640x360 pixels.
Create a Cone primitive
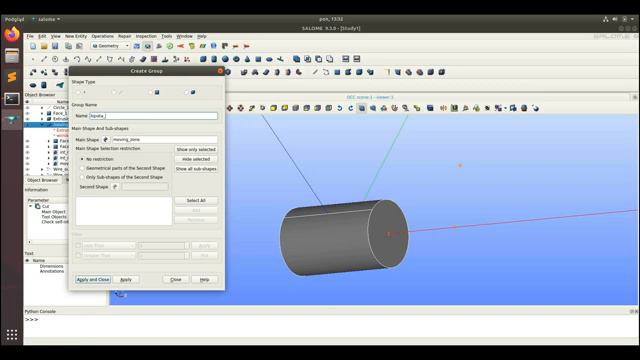(x=247, y=59)
